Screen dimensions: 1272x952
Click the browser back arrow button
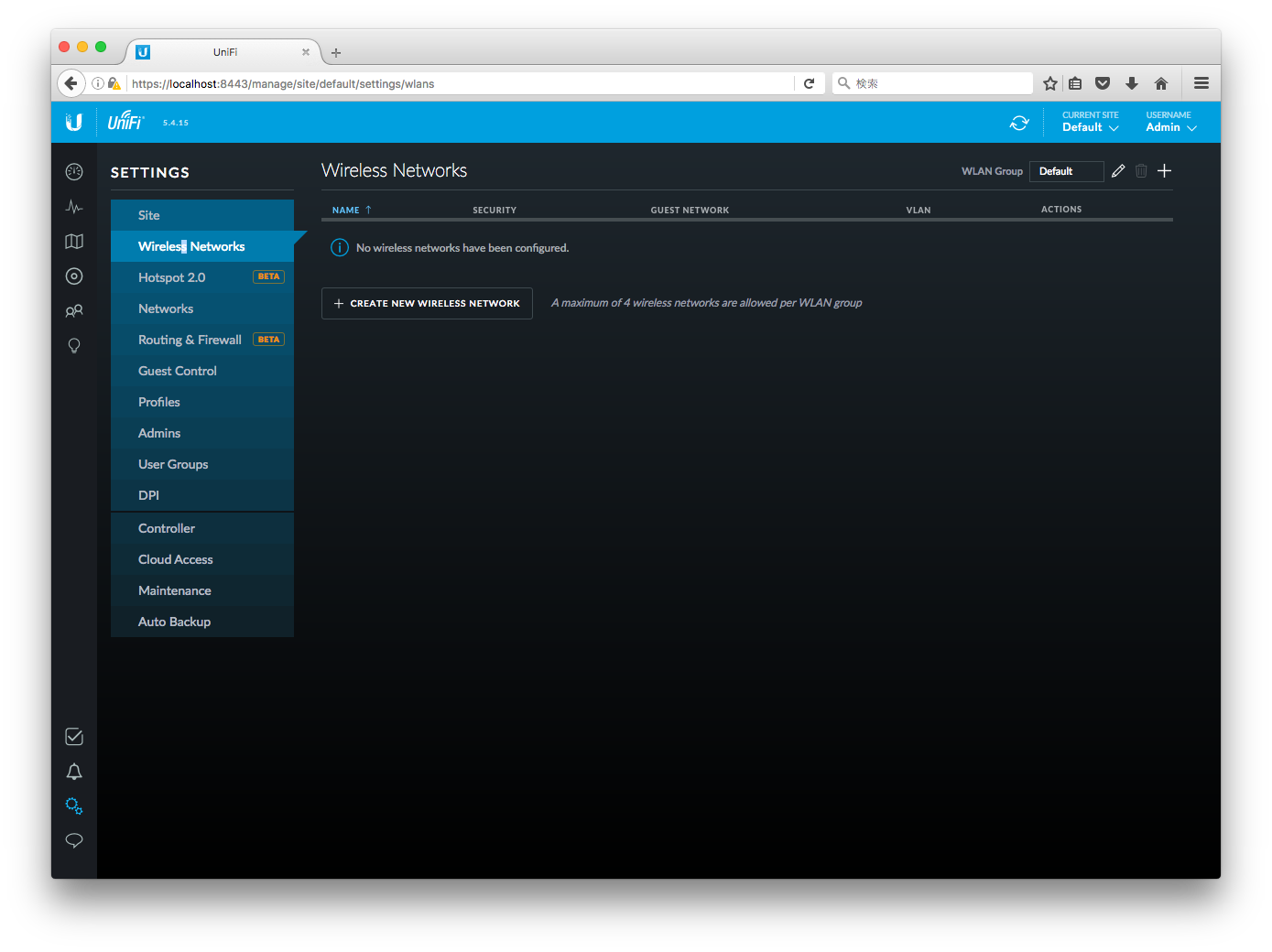(x=71, y=83)
